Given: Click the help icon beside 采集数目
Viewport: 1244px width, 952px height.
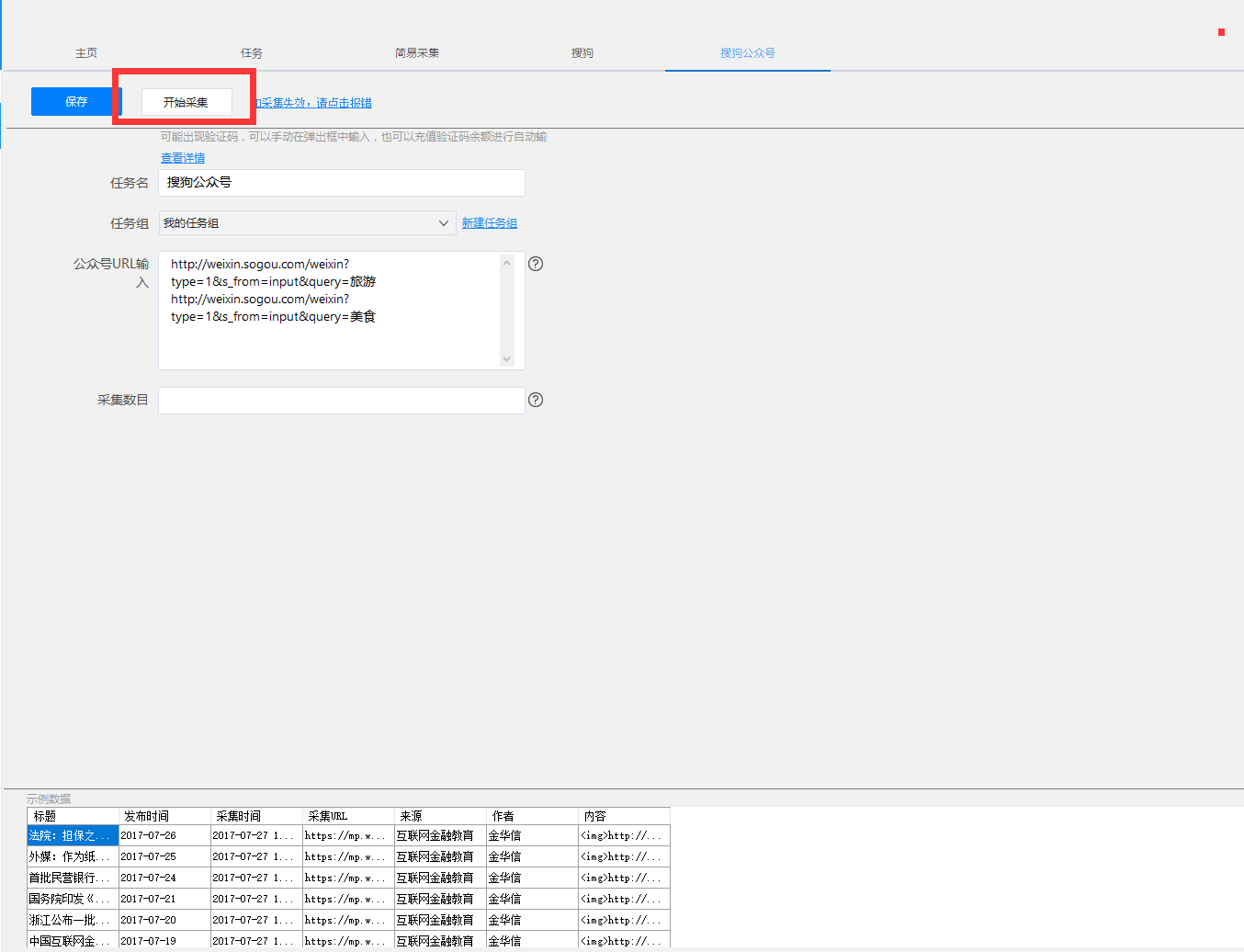Looking at the screenshot, I should [x=536, y=400].
